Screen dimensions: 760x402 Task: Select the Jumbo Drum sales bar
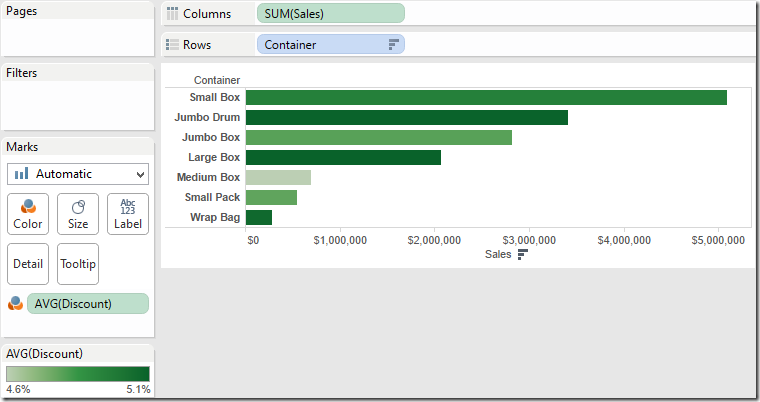(x=406, y=117)
